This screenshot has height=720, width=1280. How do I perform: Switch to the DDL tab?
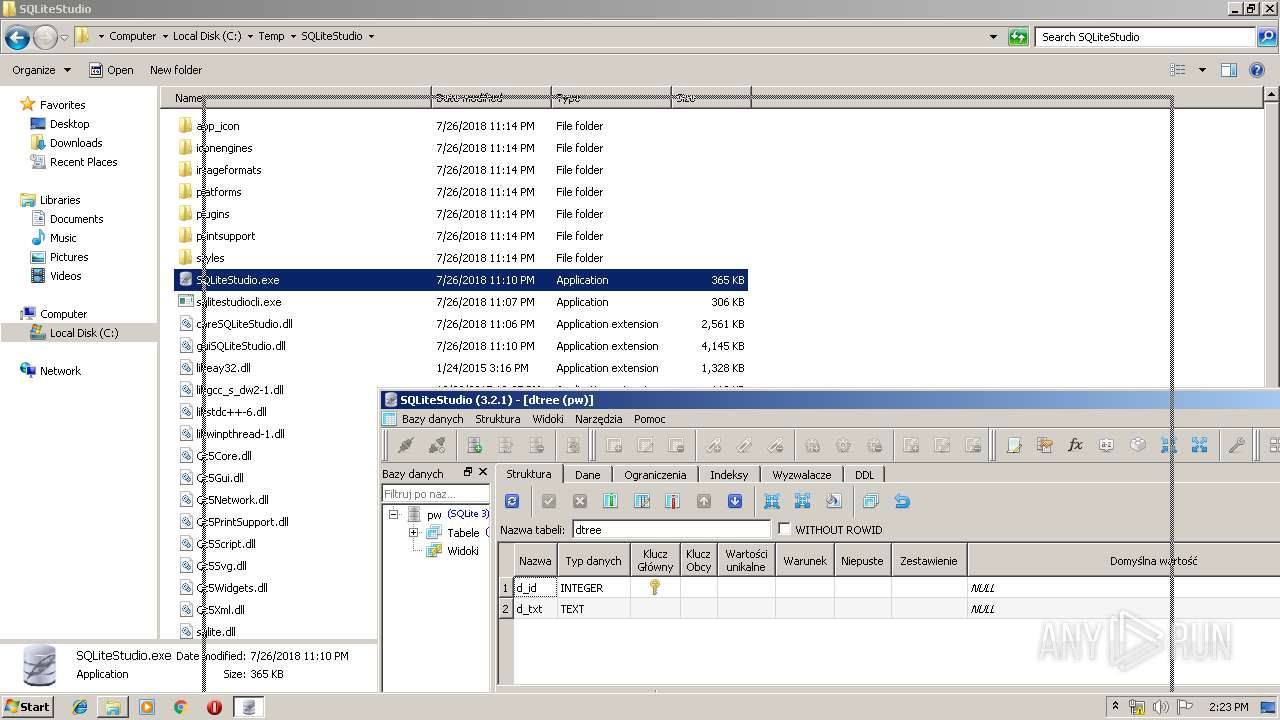(864, 475)
